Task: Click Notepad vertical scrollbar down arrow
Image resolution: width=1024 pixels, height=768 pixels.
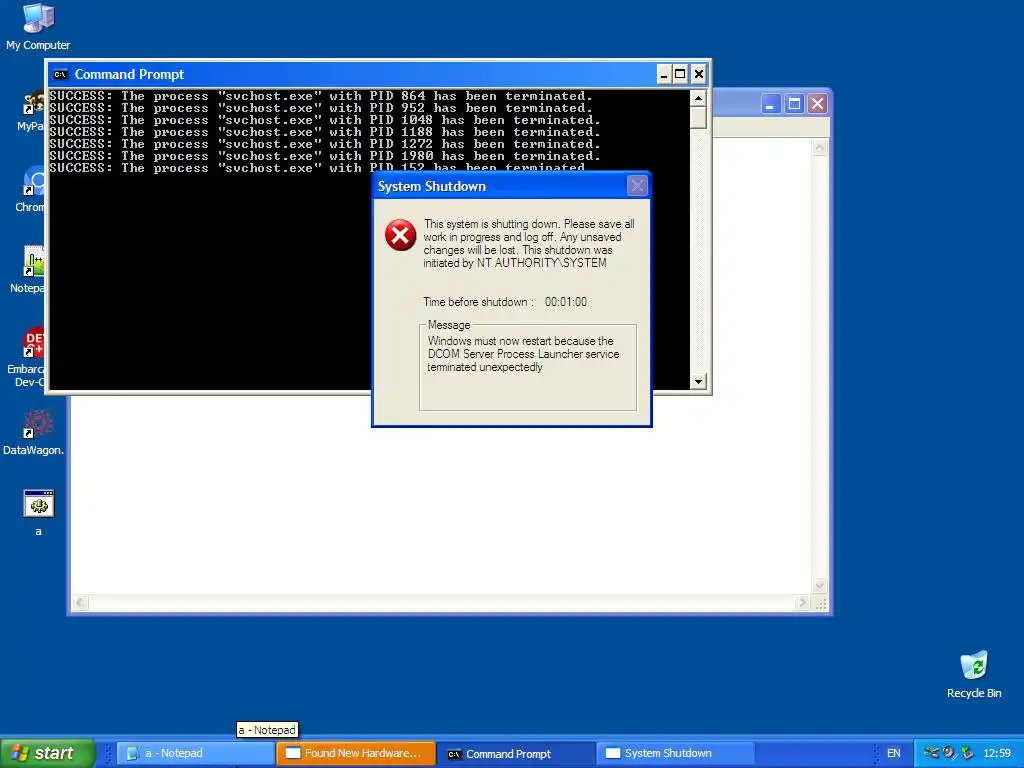Action: click(x=819, y=586)
